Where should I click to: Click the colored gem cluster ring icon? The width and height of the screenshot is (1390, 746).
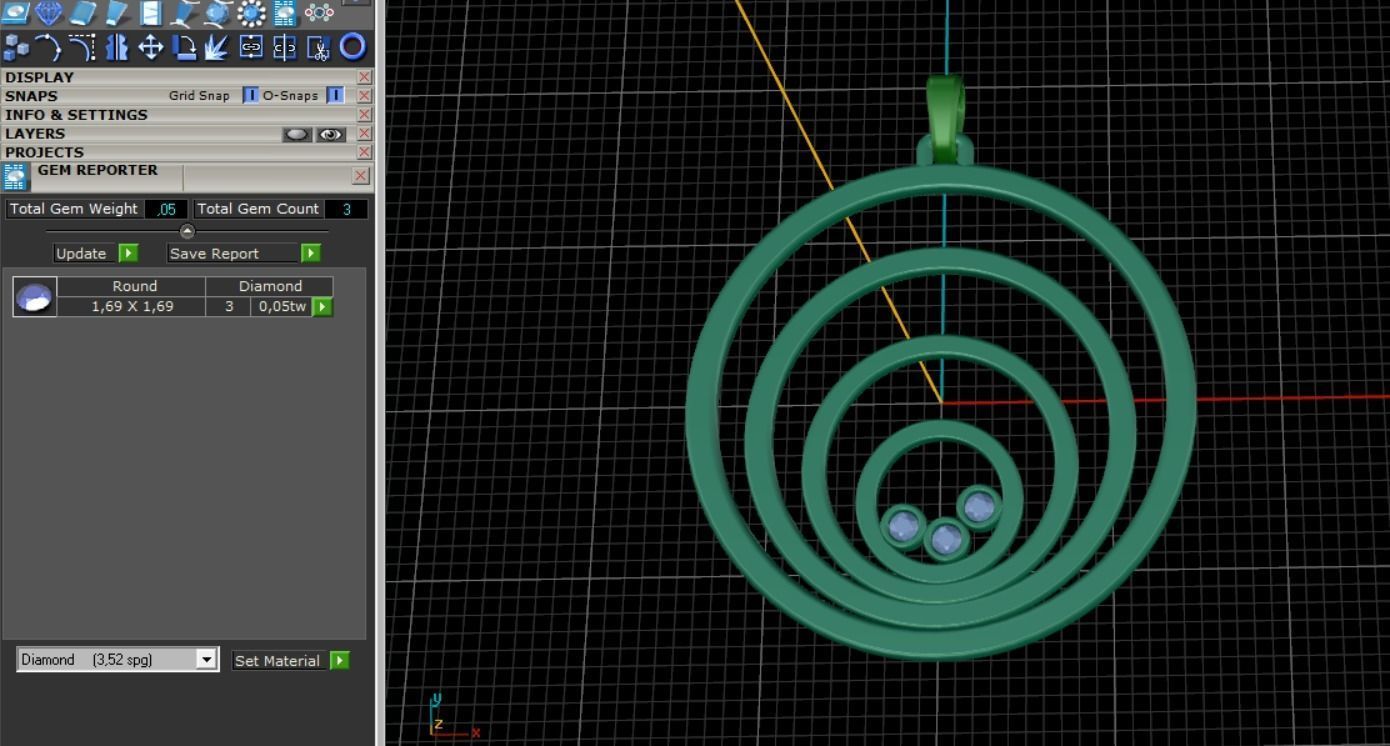click(319, 13)
